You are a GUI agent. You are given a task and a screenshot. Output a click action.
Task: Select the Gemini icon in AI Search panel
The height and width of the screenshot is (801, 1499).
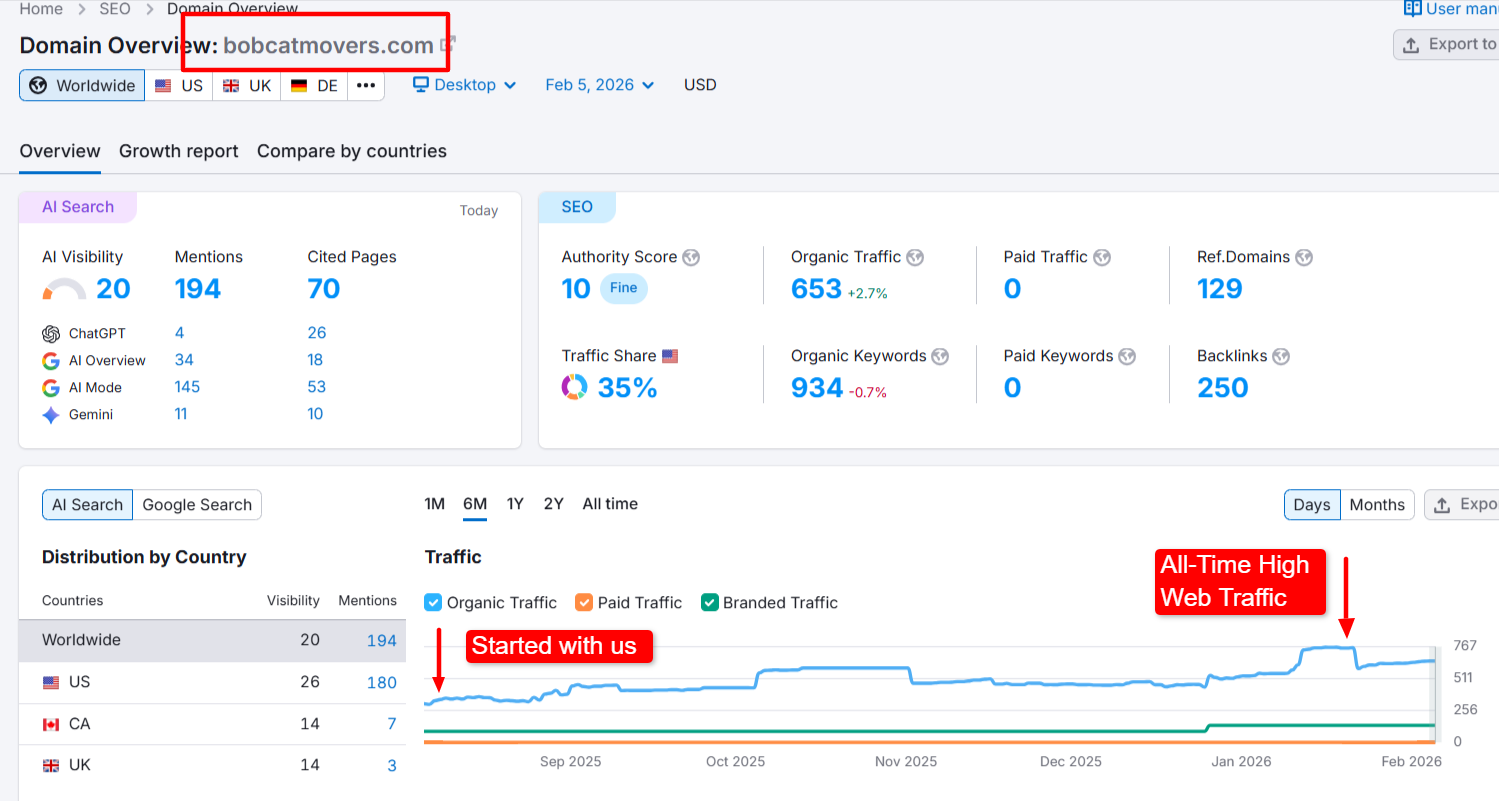tap(51, 414)
